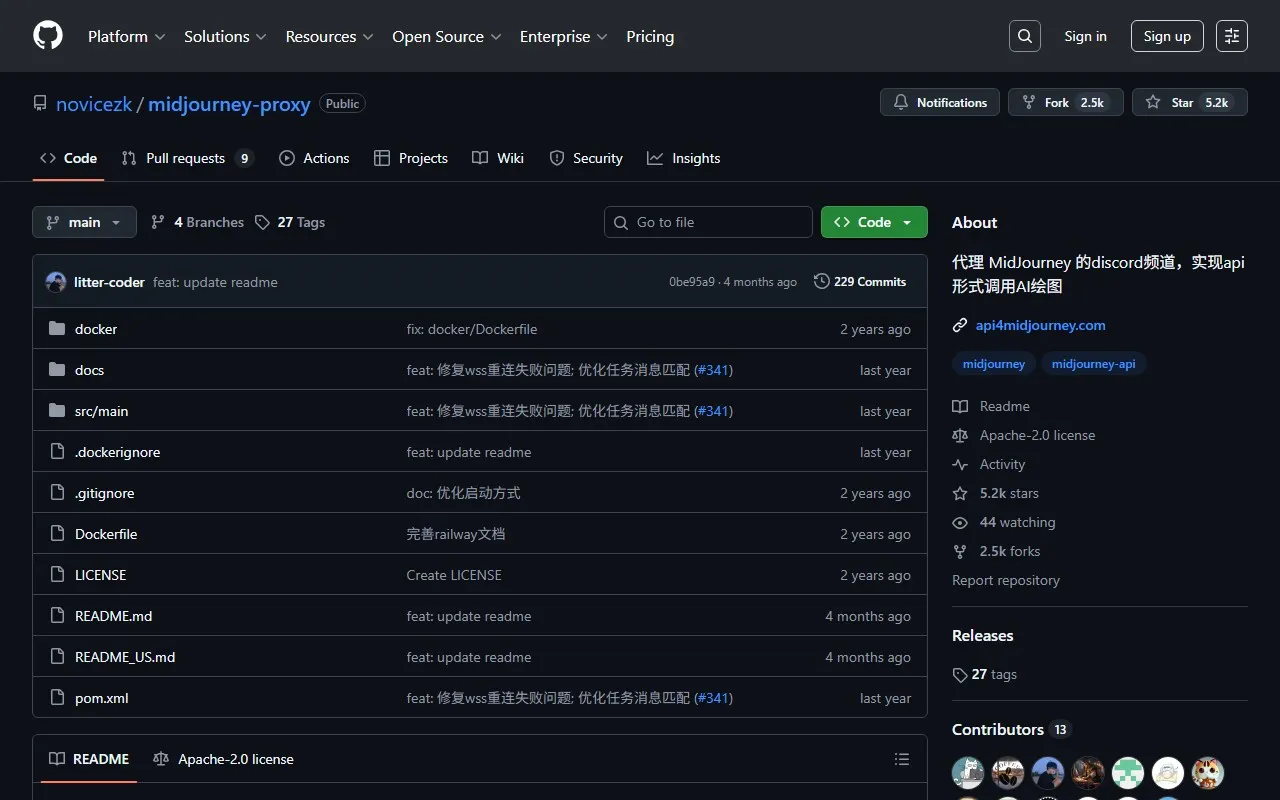The width and height of the screenshot is (1280, 800).
Task: Expand the green Code dropdown
Action: pos(873,222)
